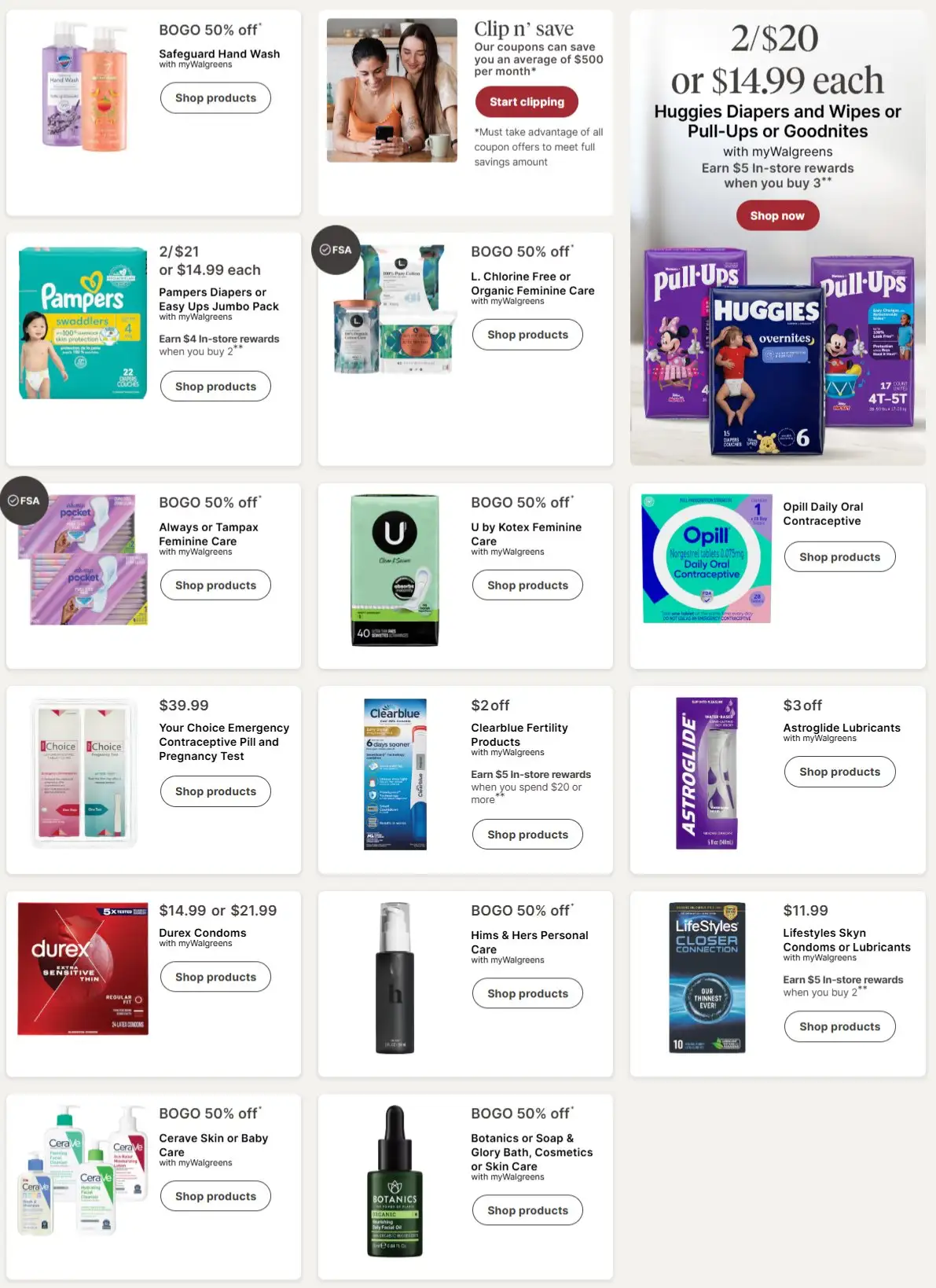Shop products for Lifestyles Skyn Condoms

tap(839, 1026)
